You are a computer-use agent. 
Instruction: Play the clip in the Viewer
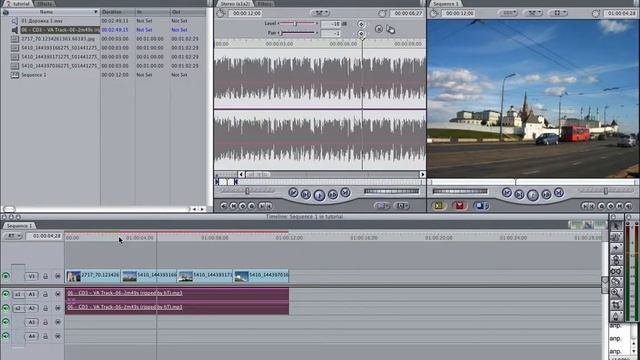[x=319, y=195]
